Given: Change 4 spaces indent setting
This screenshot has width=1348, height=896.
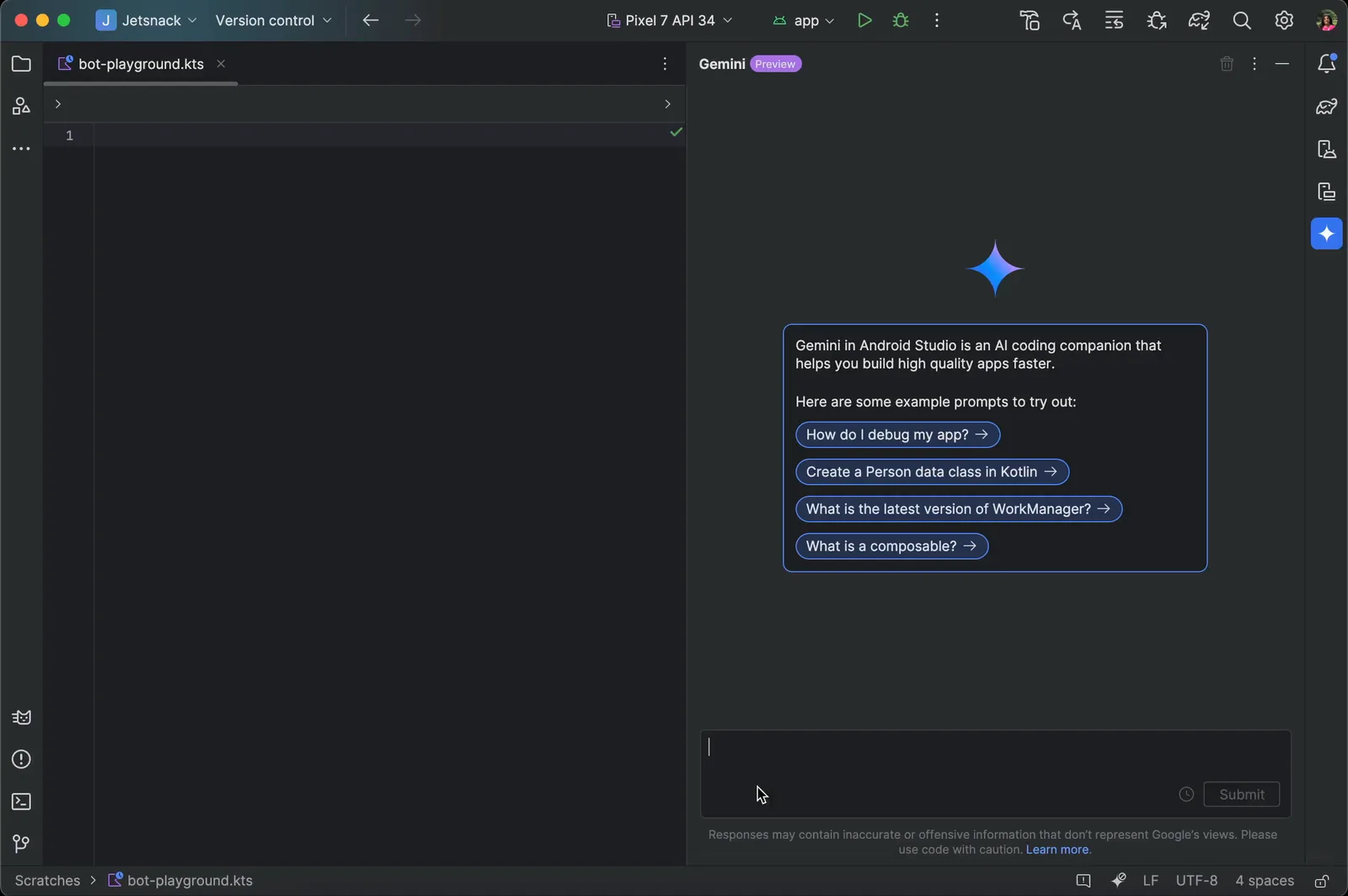Looking at the screenshot, I should (1265, 881).
